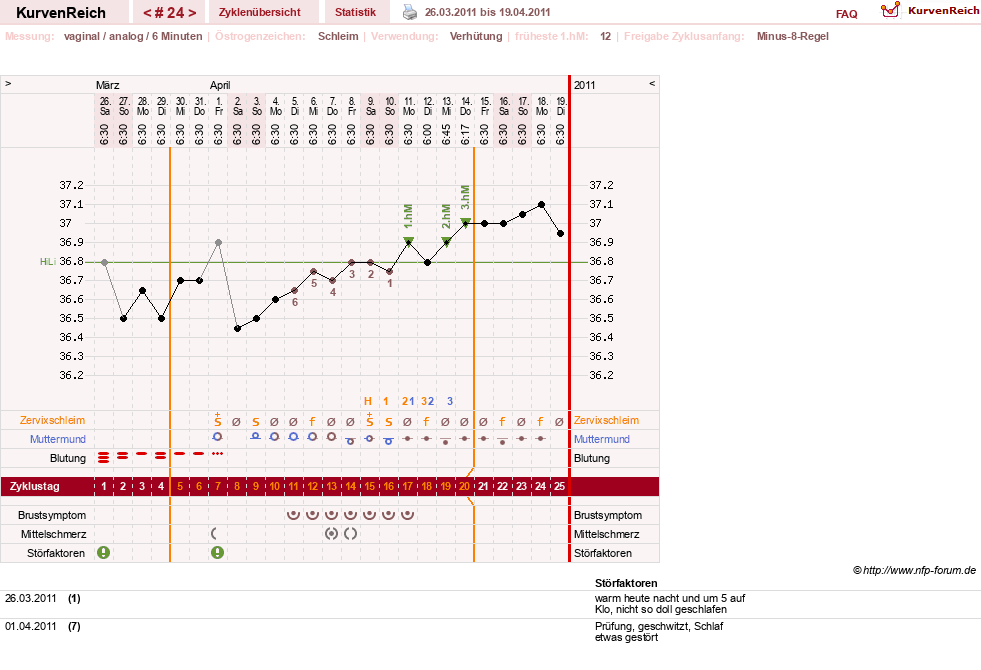This screenshot has width=981, height=670.
Task: Click Brustsymptom icon on cycle day 17
Action: (x=407, y=515)
